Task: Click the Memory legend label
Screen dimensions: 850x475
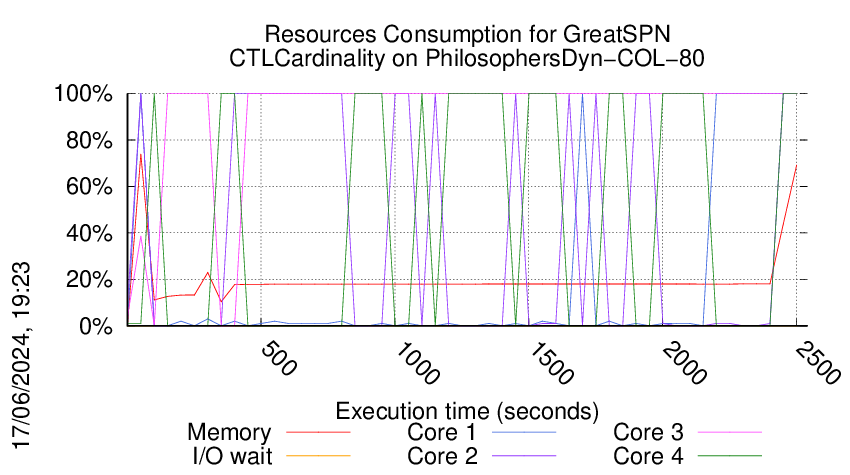Action: [229, 433]
